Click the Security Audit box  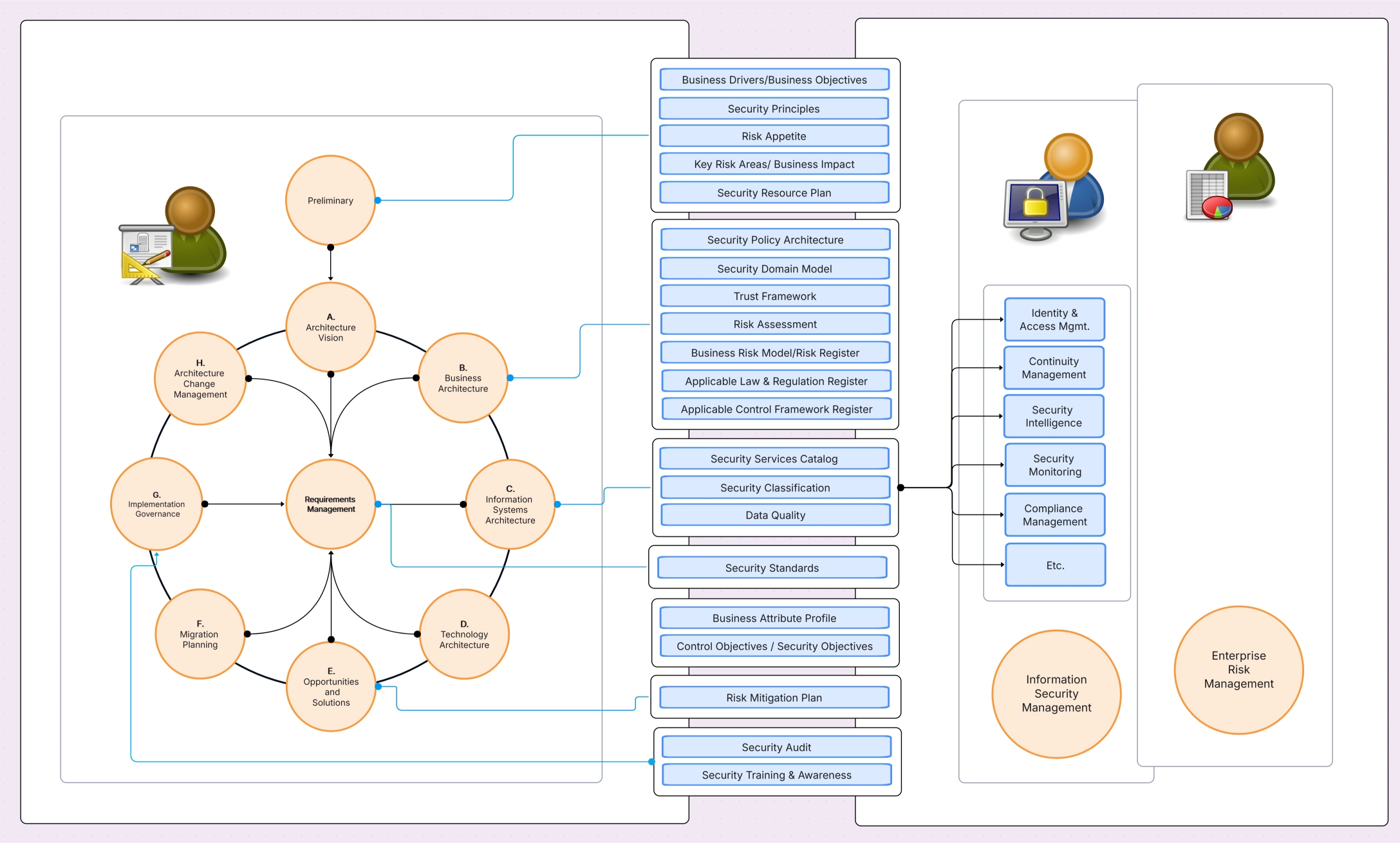pyautogui.click(x=776, y=747)
